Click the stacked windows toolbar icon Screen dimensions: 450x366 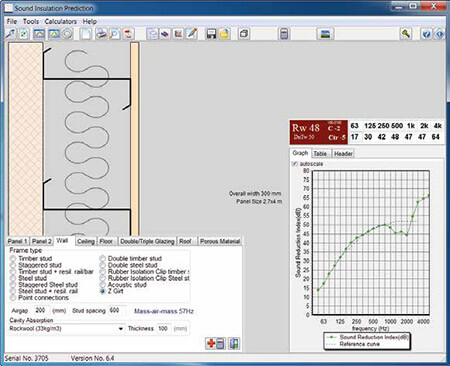[x=244, y=34]
